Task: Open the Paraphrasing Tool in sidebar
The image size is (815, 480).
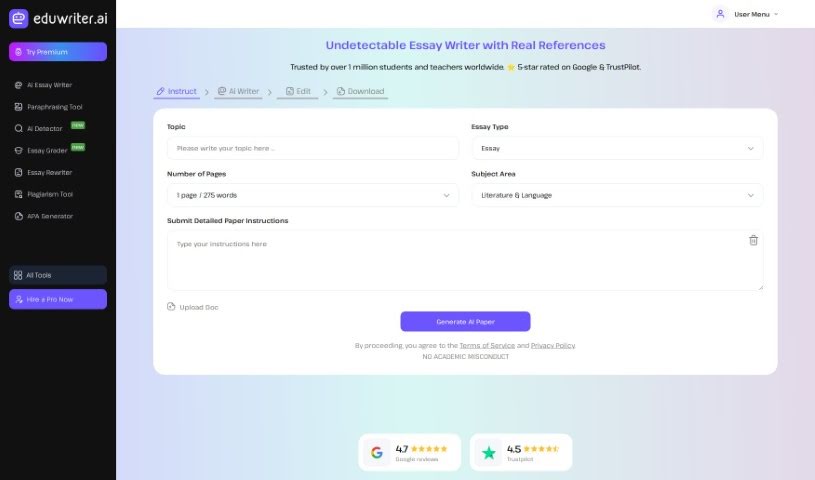Action: coord(49,107)
